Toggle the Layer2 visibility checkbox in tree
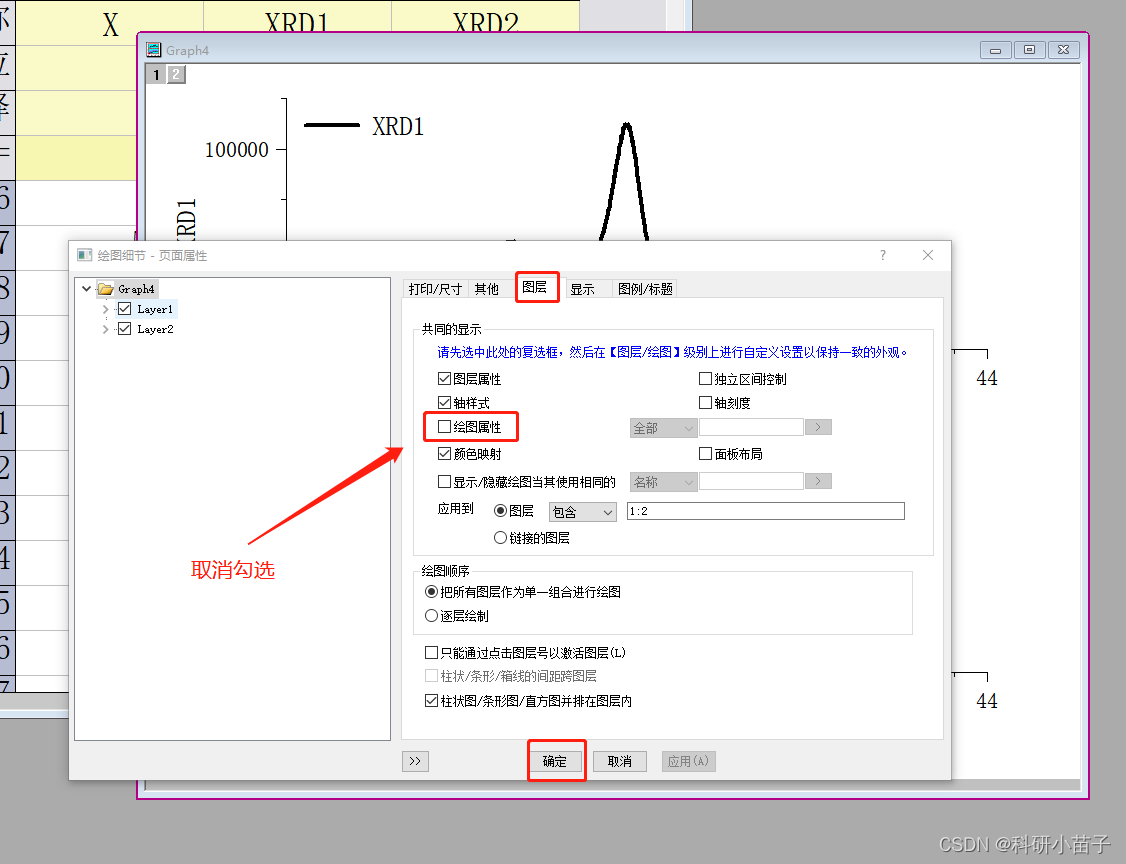Screen dimensions: 1126x864 (x=124, y=329)
